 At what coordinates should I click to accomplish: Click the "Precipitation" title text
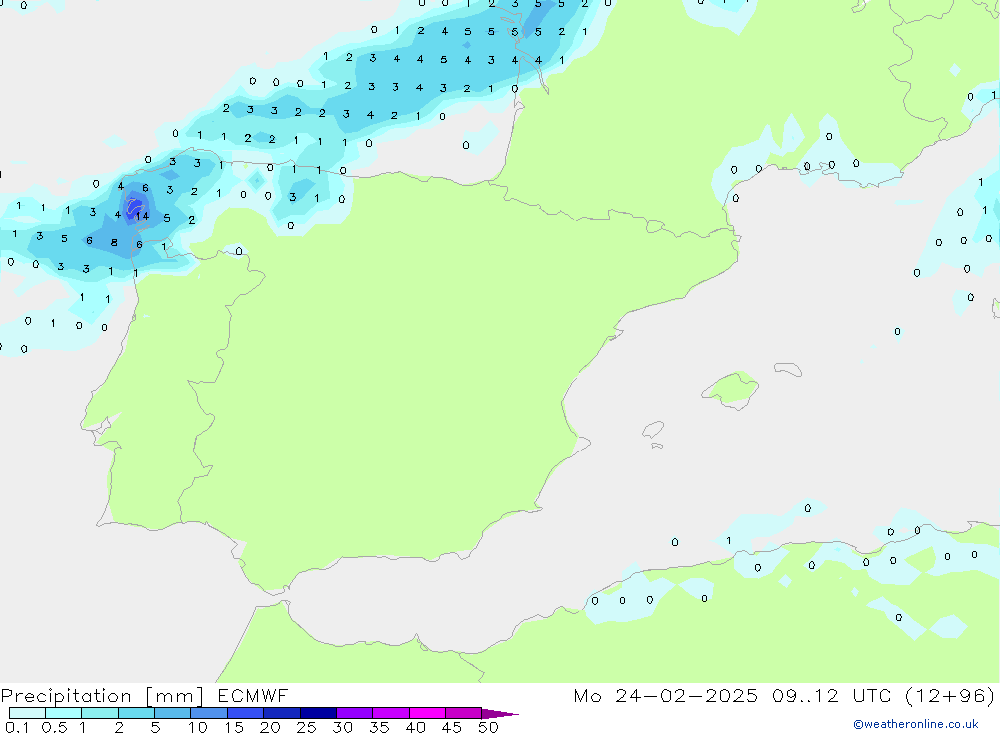pyautogui.click(x=66, y=696)
